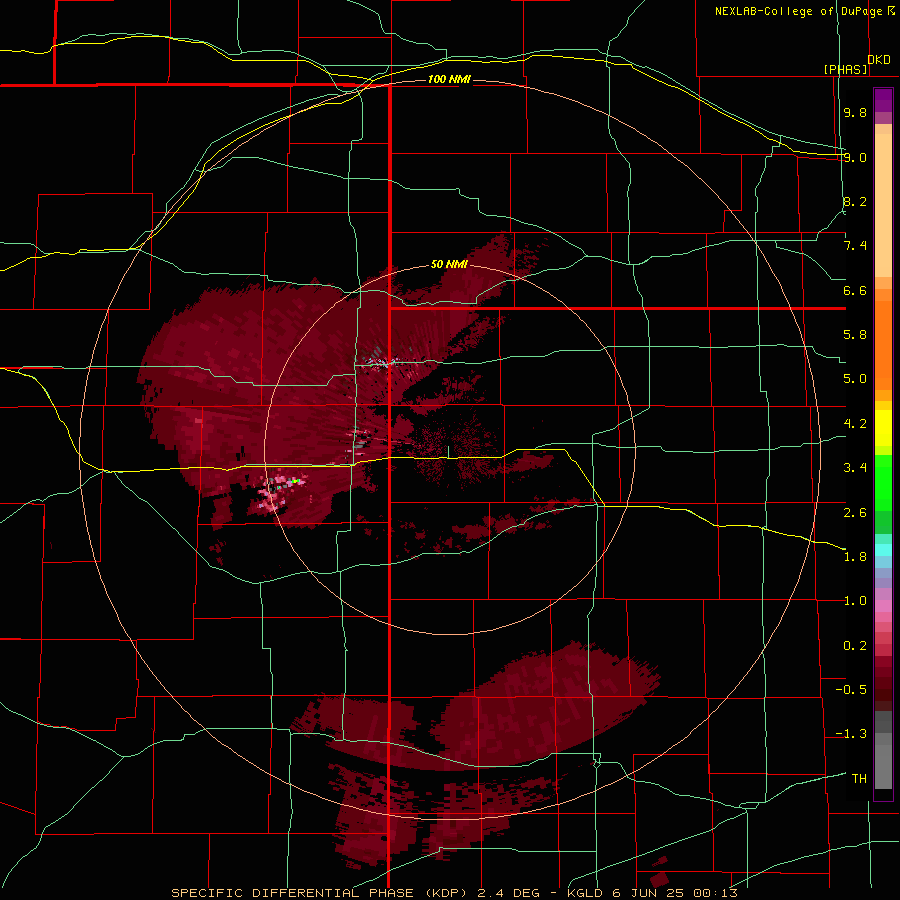This screenshot has height=900, width=900.
Task: Click the TH threshold label
Action: tap(859, 779)
